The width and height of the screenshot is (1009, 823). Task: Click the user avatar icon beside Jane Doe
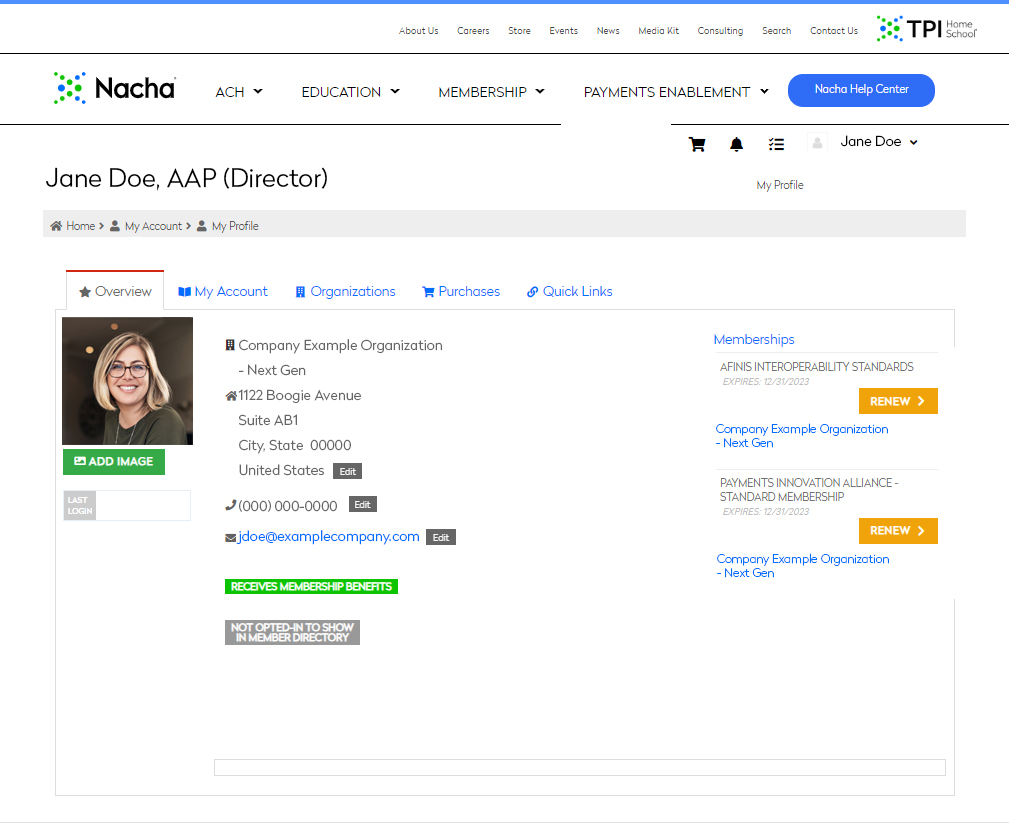pyautogui.click(x=817, y=142)
